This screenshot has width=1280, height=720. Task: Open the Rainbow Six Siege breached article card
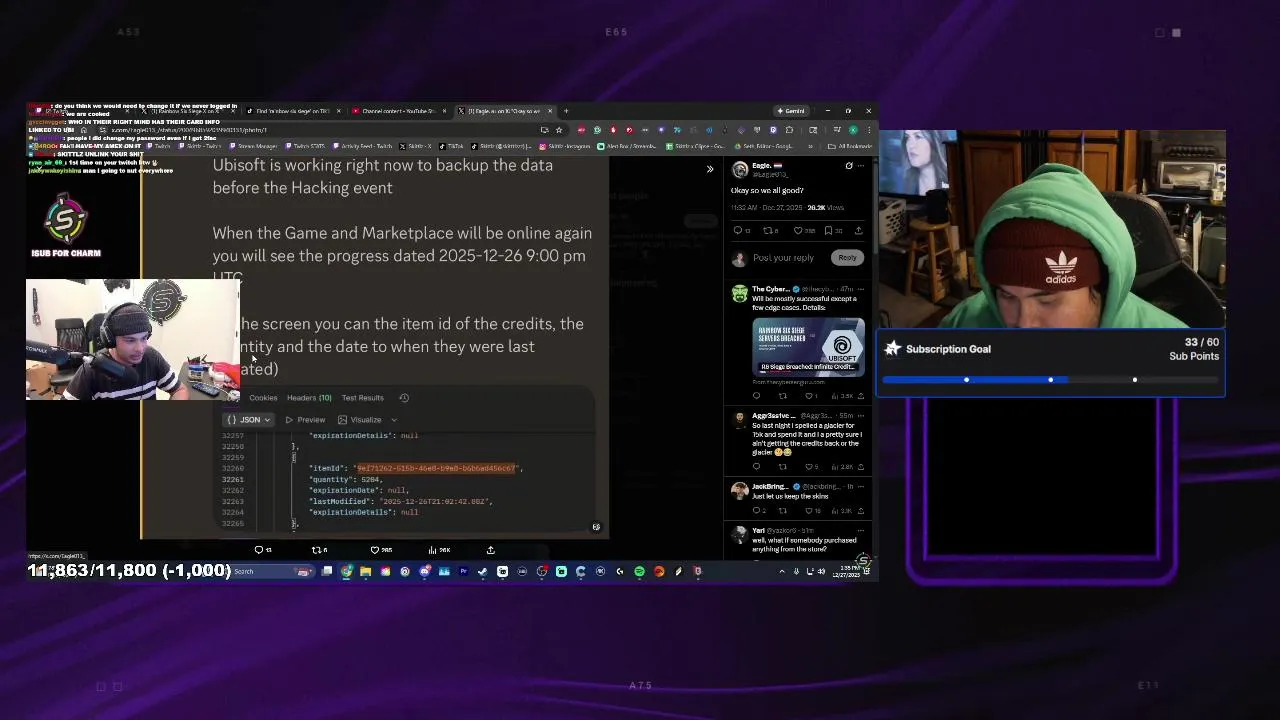click(x=808, y=346)
